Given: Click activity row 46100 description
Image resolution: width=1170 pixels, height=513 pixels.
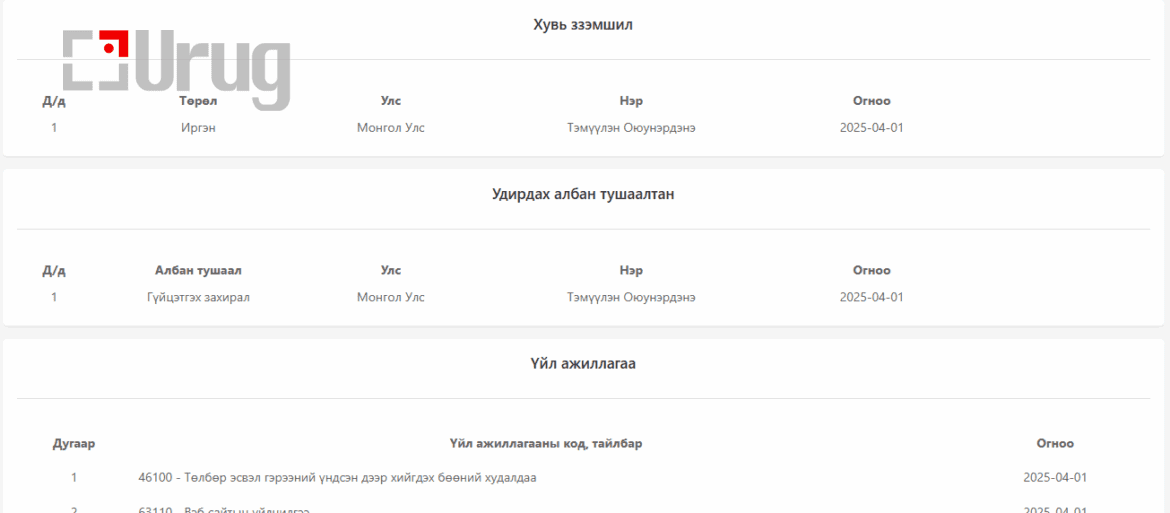Looking at the screenshot, I should [x=337, y=477].
